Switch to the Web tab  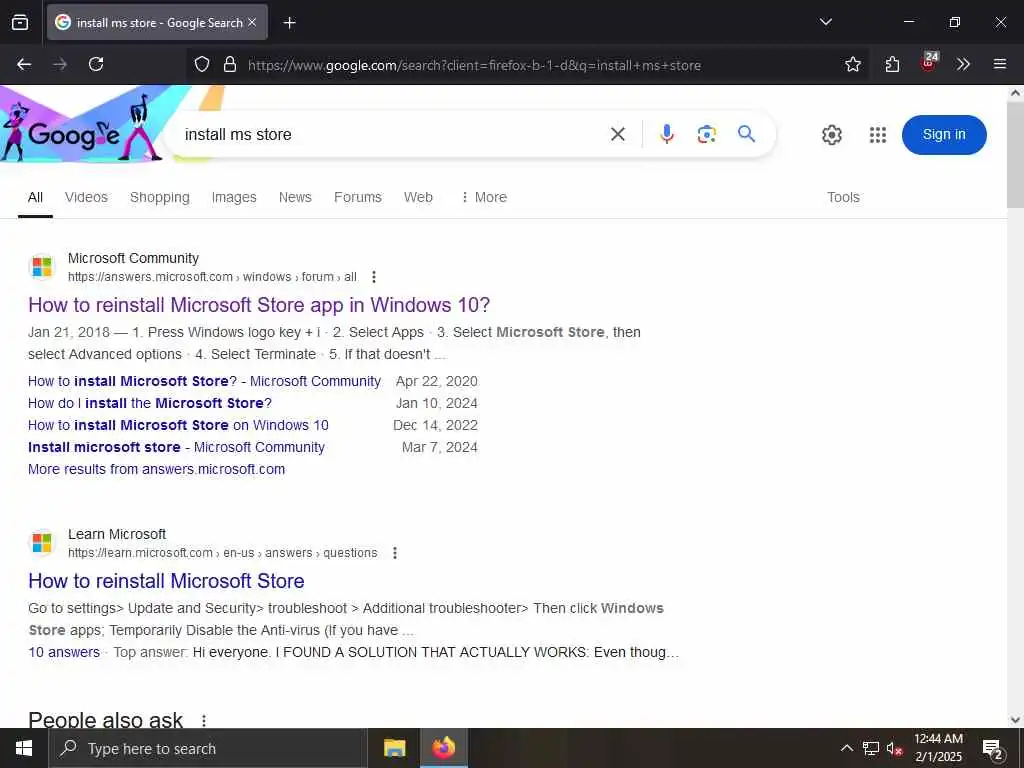pos(418,197)
